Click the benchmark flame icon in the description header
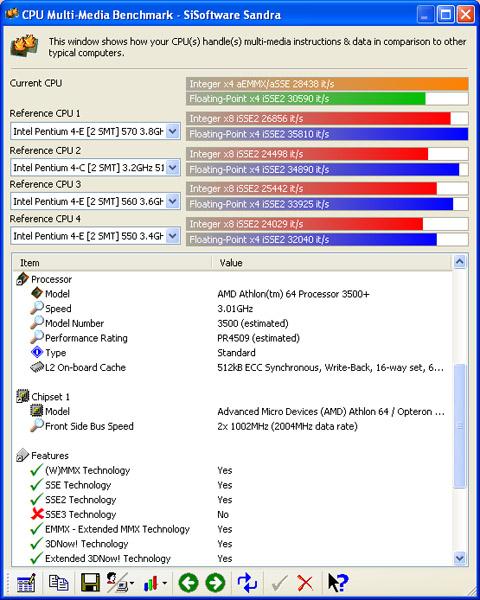Image resolution: width=480 pixels, height=600 pixels. (25, 46)
